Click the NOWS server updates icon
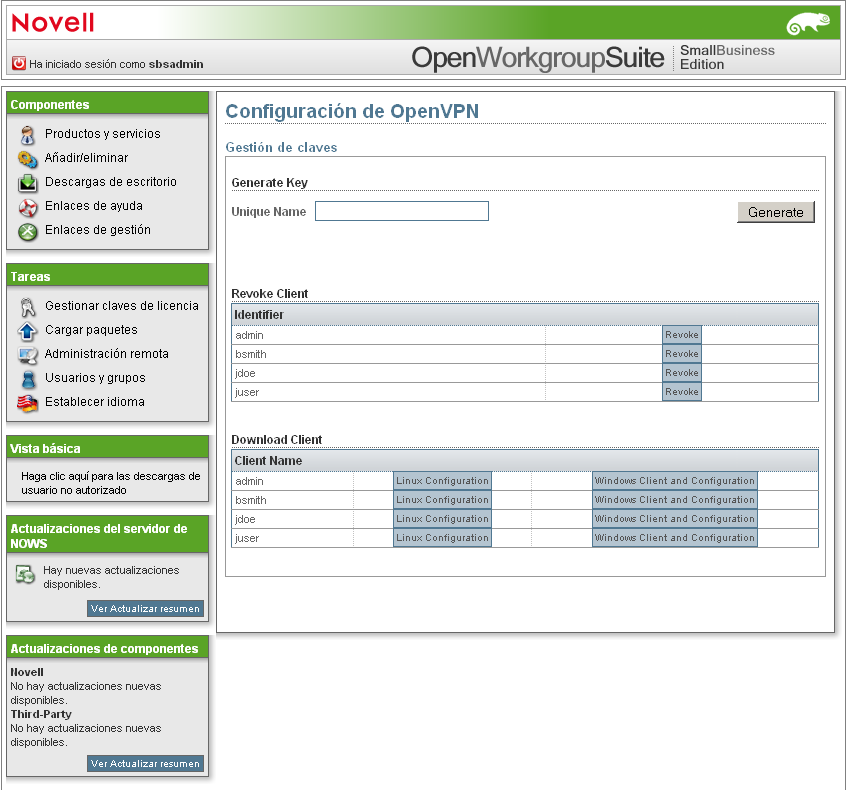Image resolution: width=847 pixels, height=790 pixels. (x=25, y=574)
